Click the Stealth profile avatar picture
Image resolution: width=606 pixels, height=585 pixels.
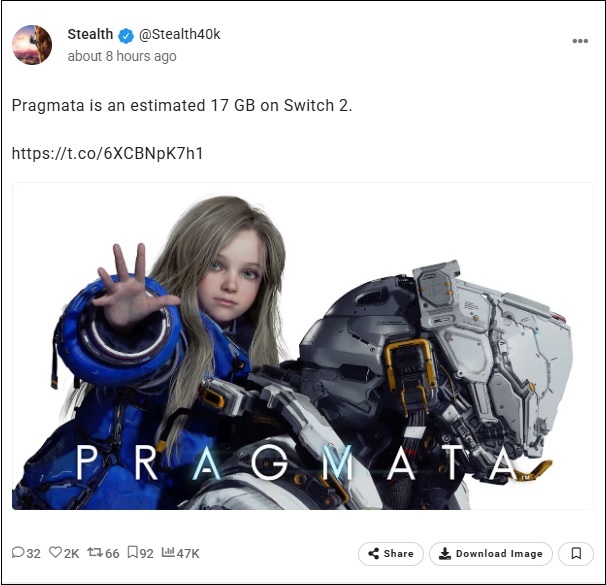[32, 45]
